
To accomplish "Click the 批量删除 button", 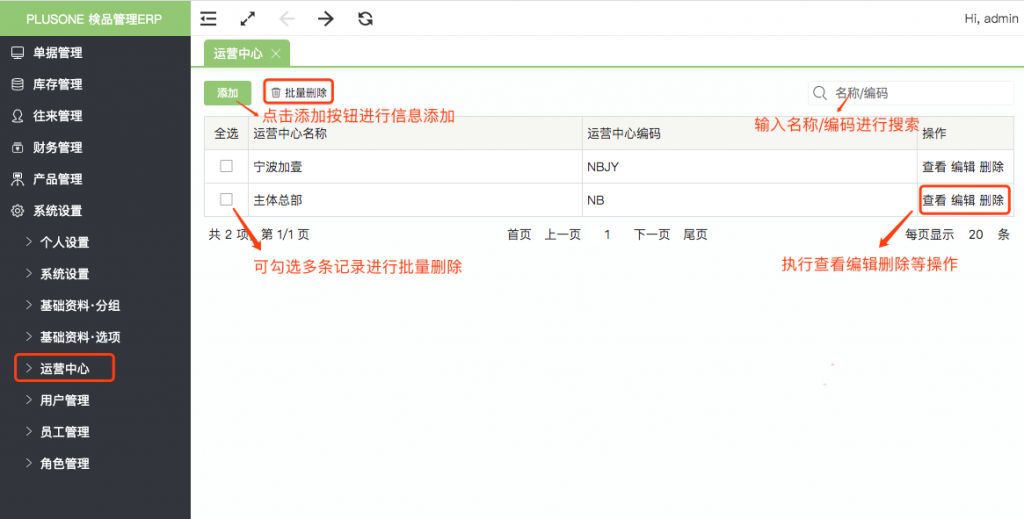I will 299,93.
